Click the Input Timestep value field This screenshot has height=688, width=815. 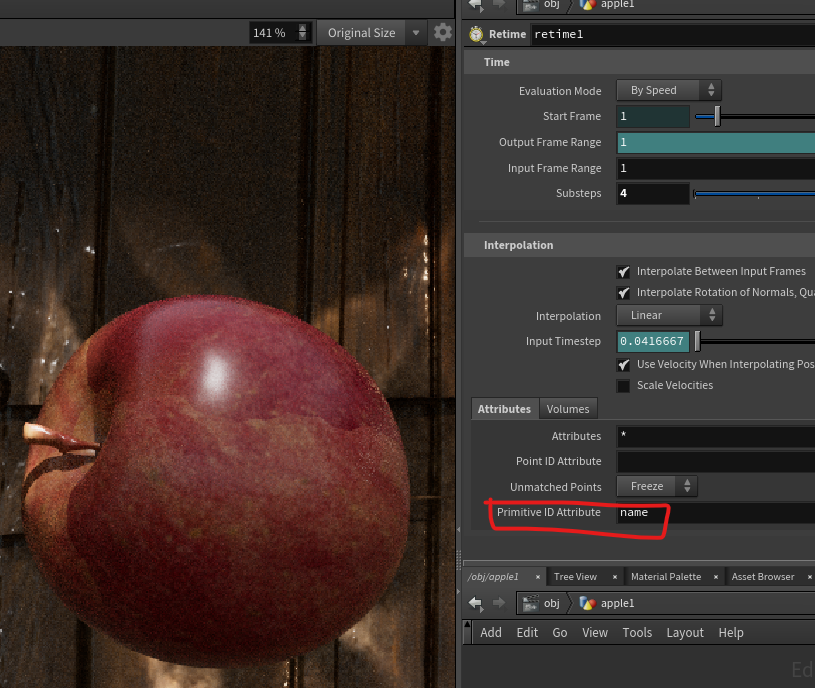coord(653,341)
